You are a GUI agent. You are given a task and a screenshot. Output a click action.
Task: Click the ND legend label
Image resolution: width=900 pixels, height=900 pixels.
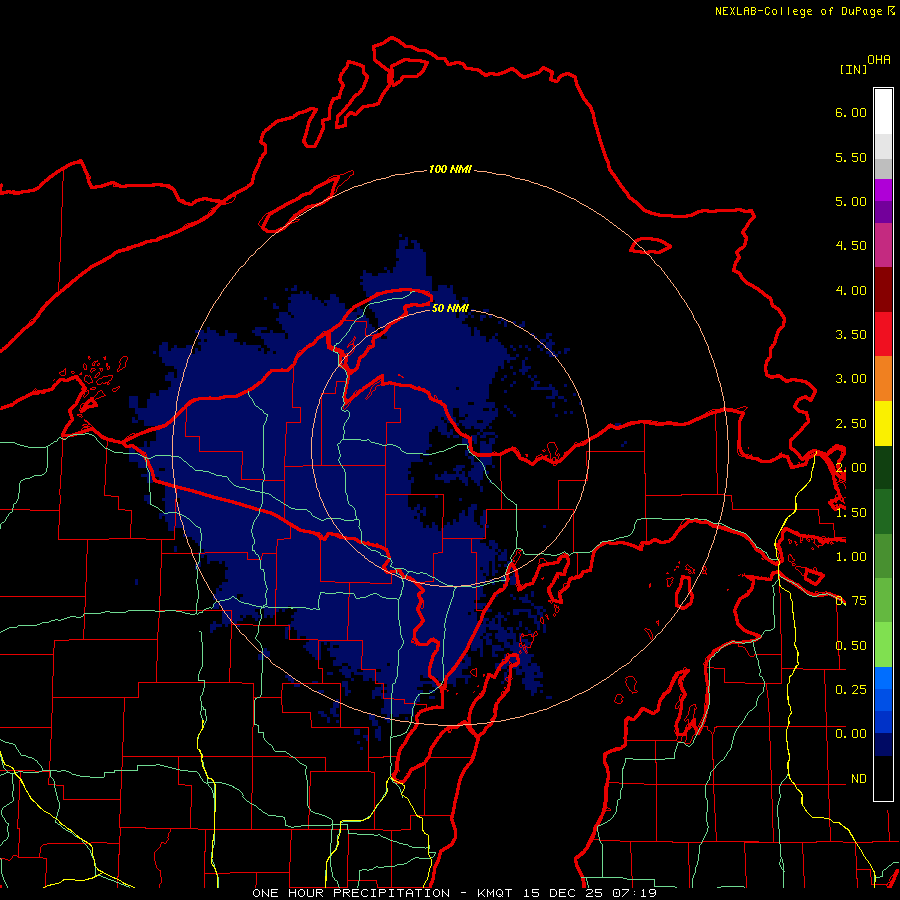coord(859,779)
